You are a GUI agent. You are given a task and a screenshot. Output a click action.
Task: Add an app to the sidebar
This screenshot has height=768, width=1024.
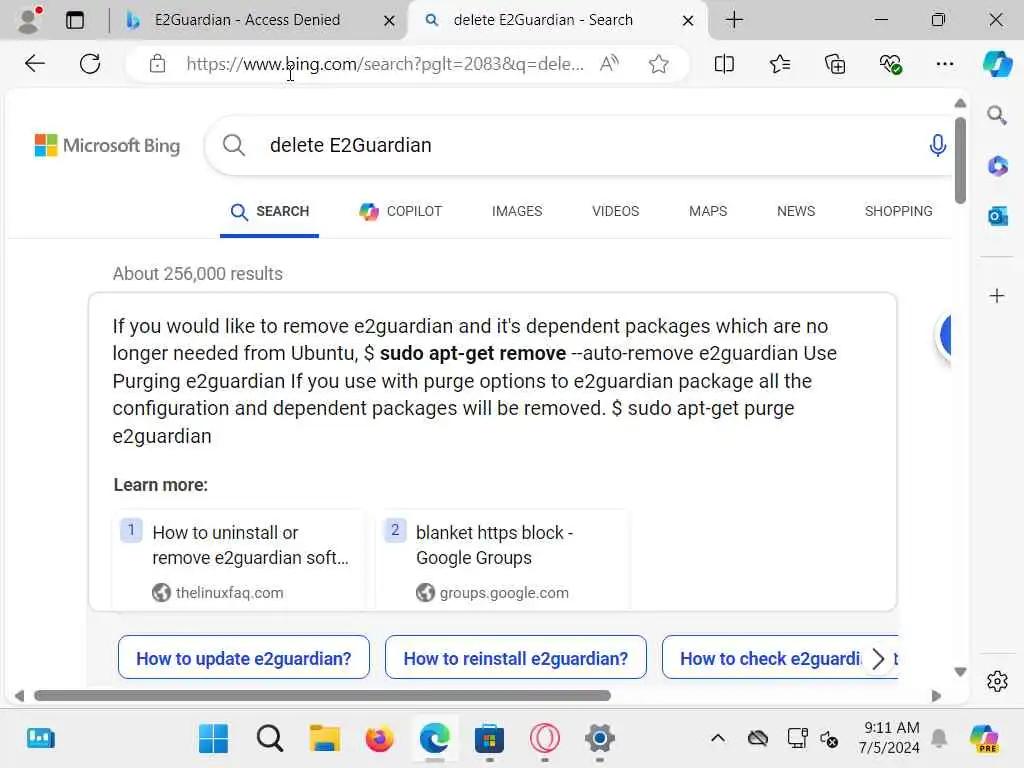(x=997, y=296)
